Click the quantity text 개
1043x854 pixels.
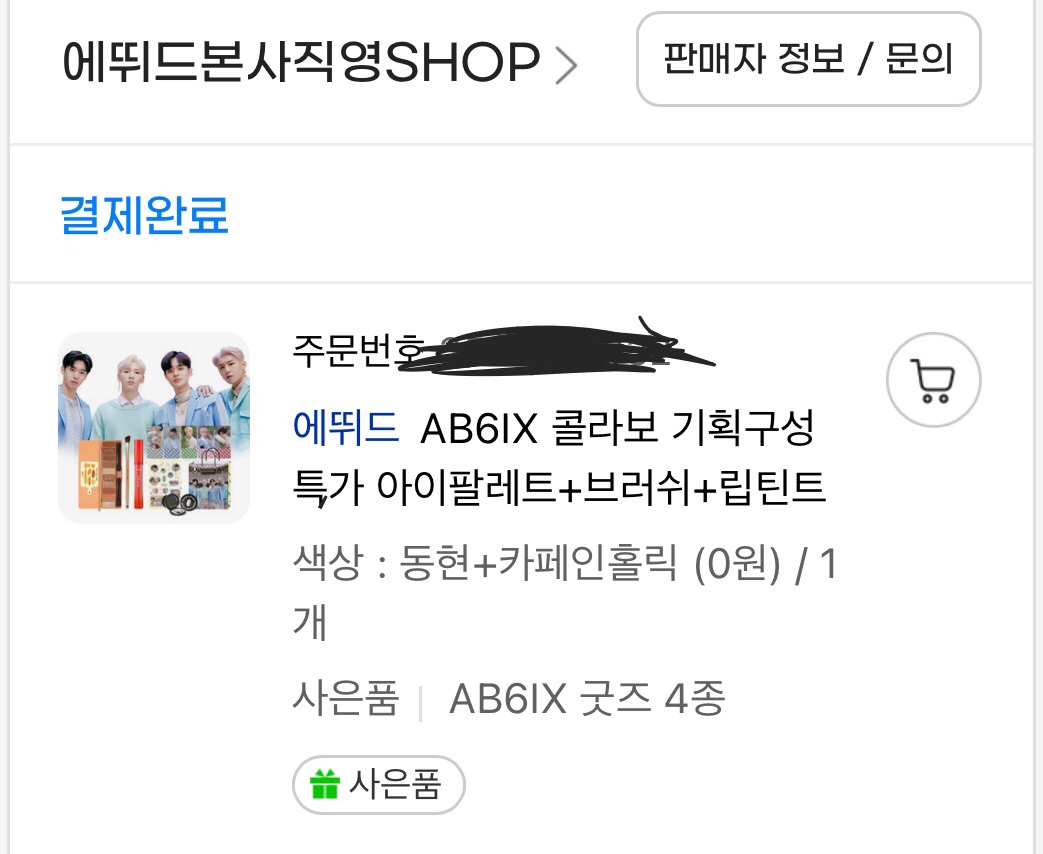click(x=310, y=622)
